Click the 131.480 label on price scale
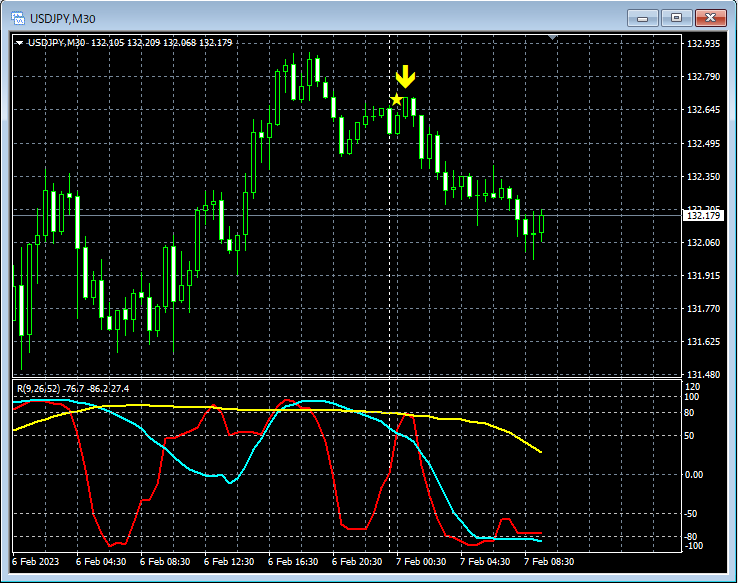The image size is (739, 583). (704, 375)
